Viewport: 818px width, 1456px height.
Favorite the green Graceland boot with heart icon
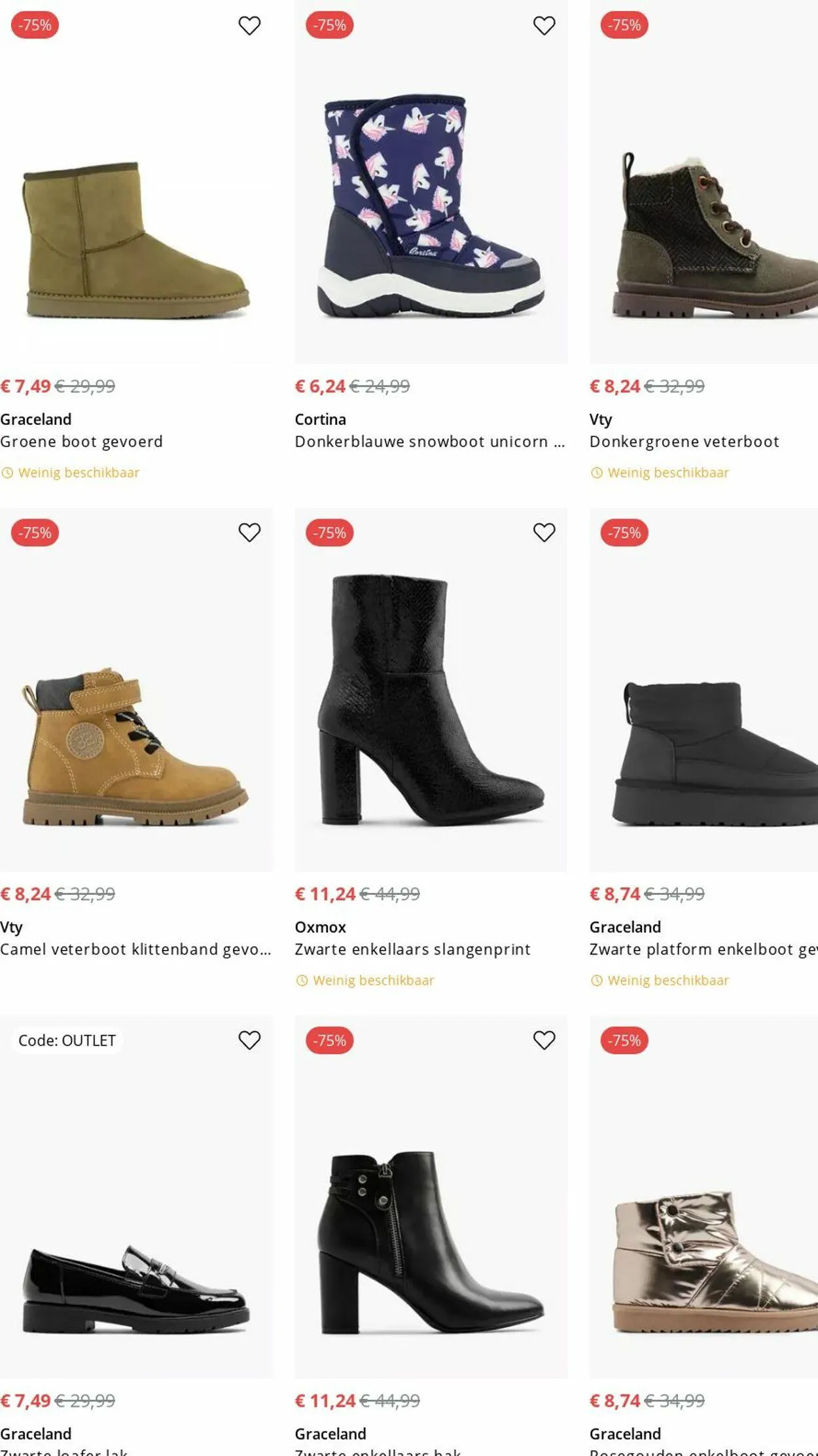point(249,26)
